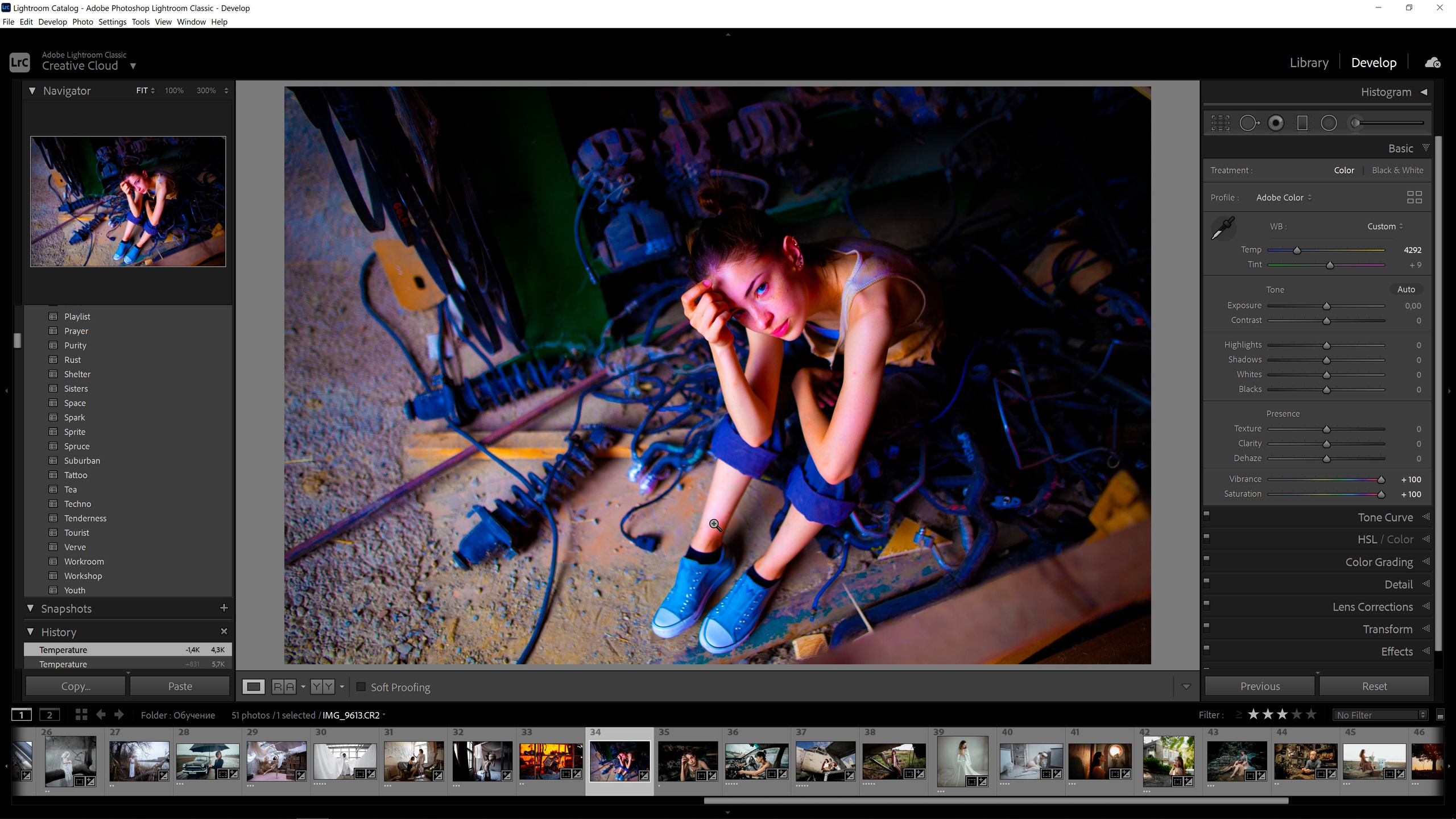This screenshot has width=1456, height=819.
Task: Select the Graduated Filter tool
Action: click(1302, 123)
